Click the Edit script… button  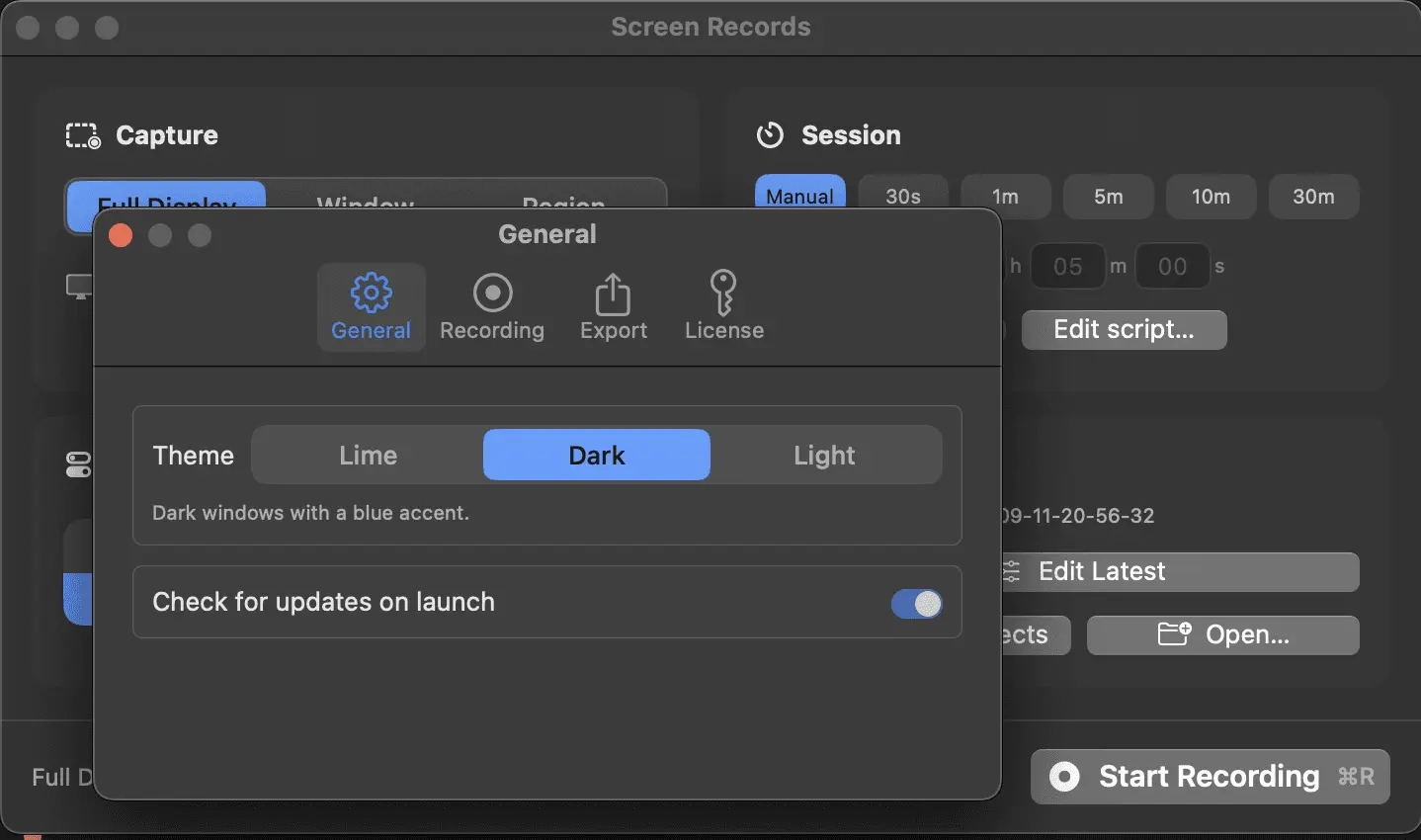[x=1125, y=330]
